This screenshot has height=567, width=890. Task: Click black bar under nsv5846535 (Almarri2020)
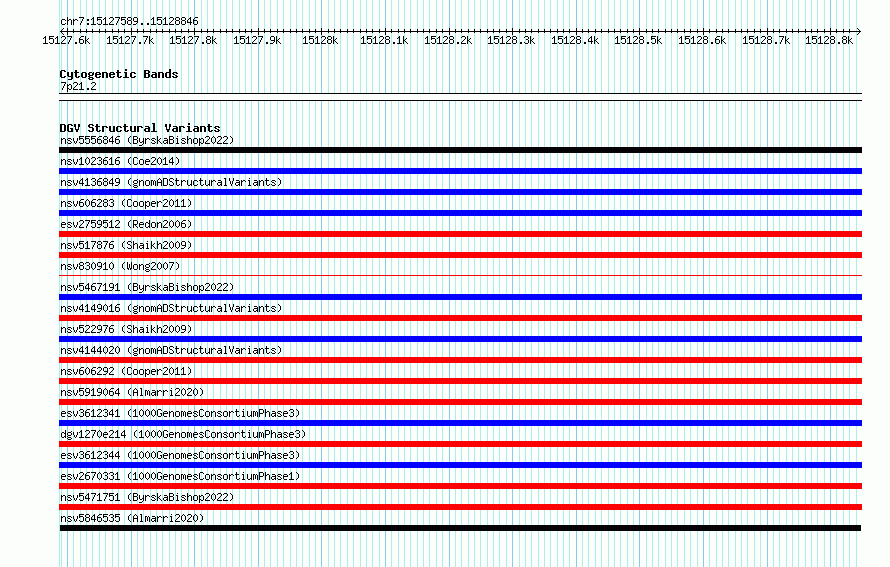460,528
